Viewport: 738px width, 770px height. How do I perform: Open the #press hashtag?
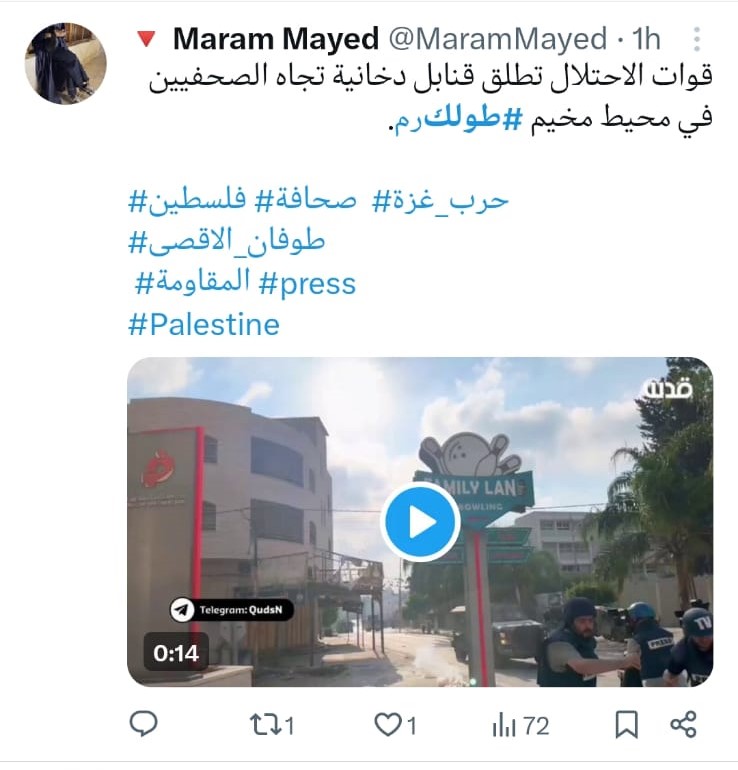pyautogui.click(x=307, y=284)
